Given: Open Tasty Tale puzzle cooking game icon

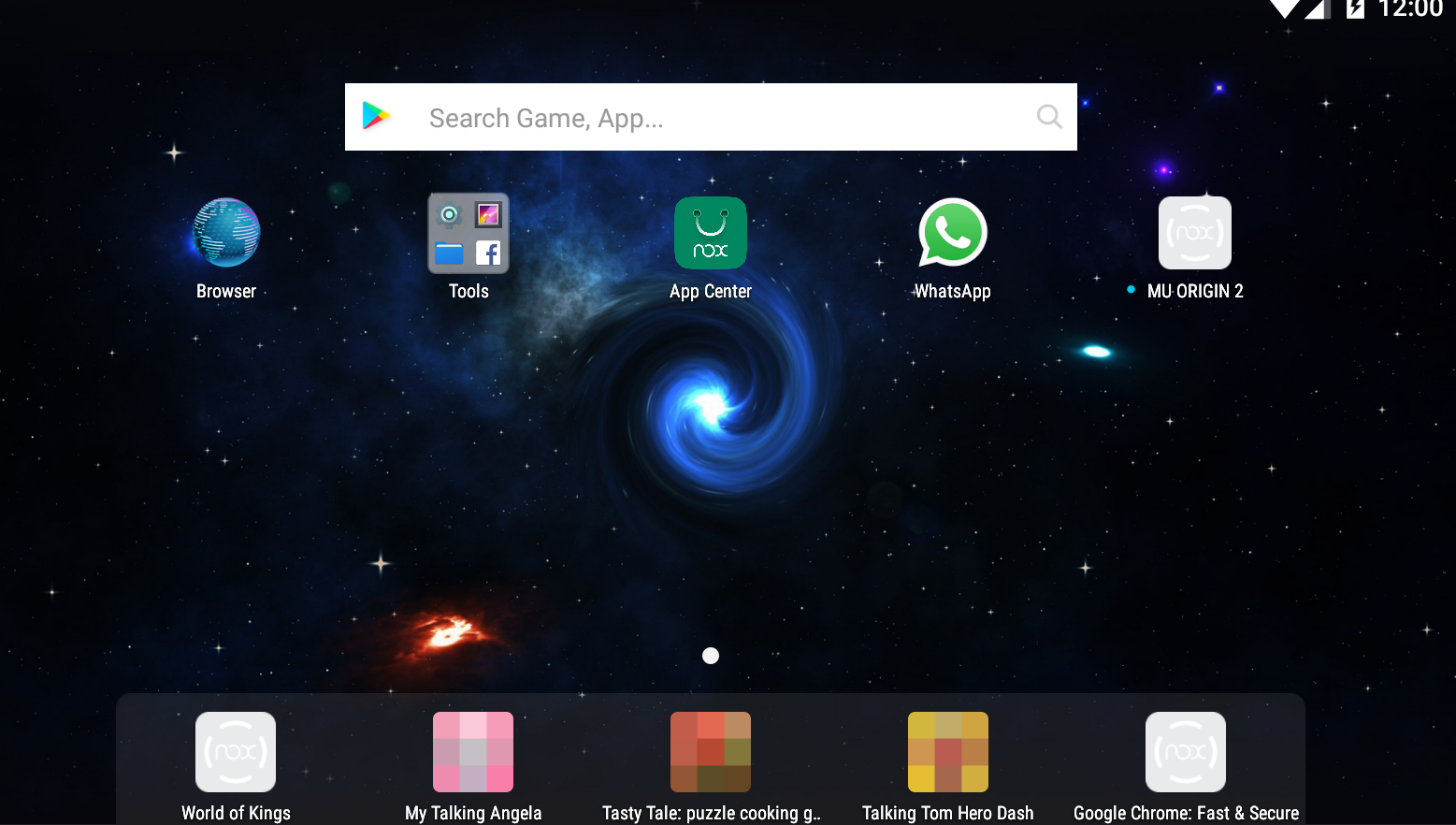Looking at the screenshot, I should pyautogui.click(x=711, y=752).
